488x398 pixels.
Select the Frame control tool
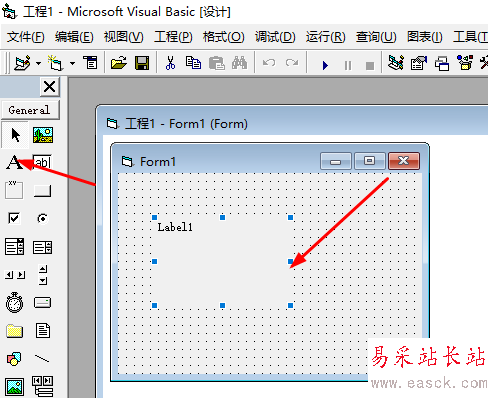pos(14,190)
